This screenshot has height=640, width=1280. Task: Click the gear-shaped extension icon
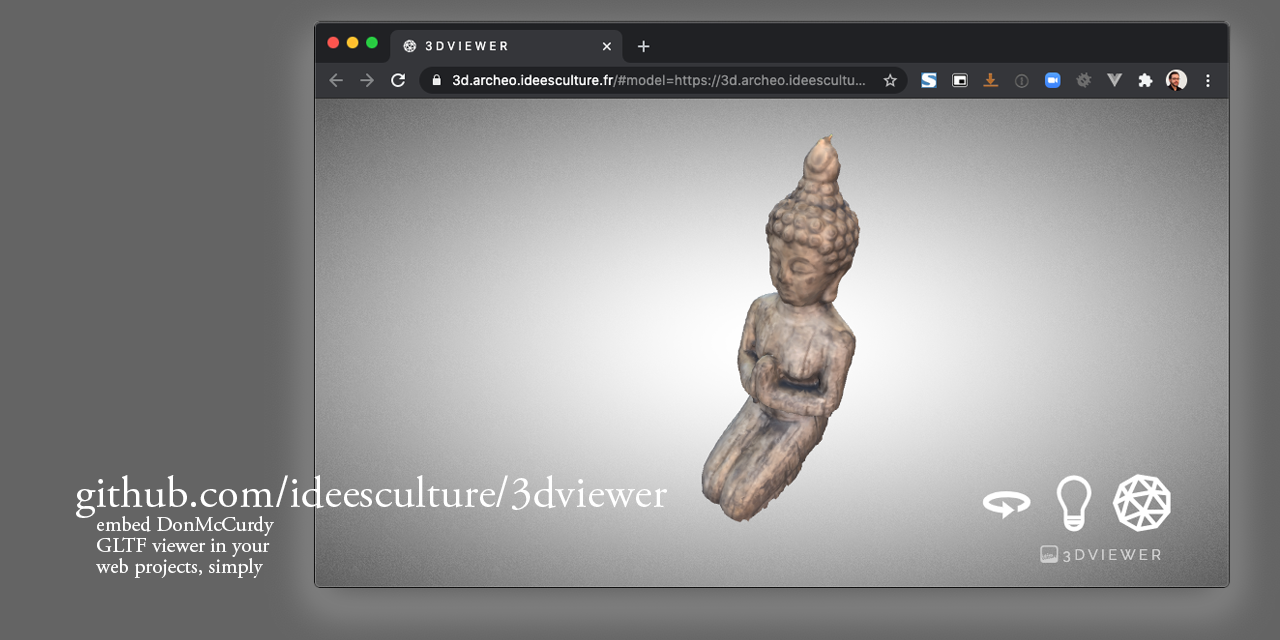point(1083,80)
